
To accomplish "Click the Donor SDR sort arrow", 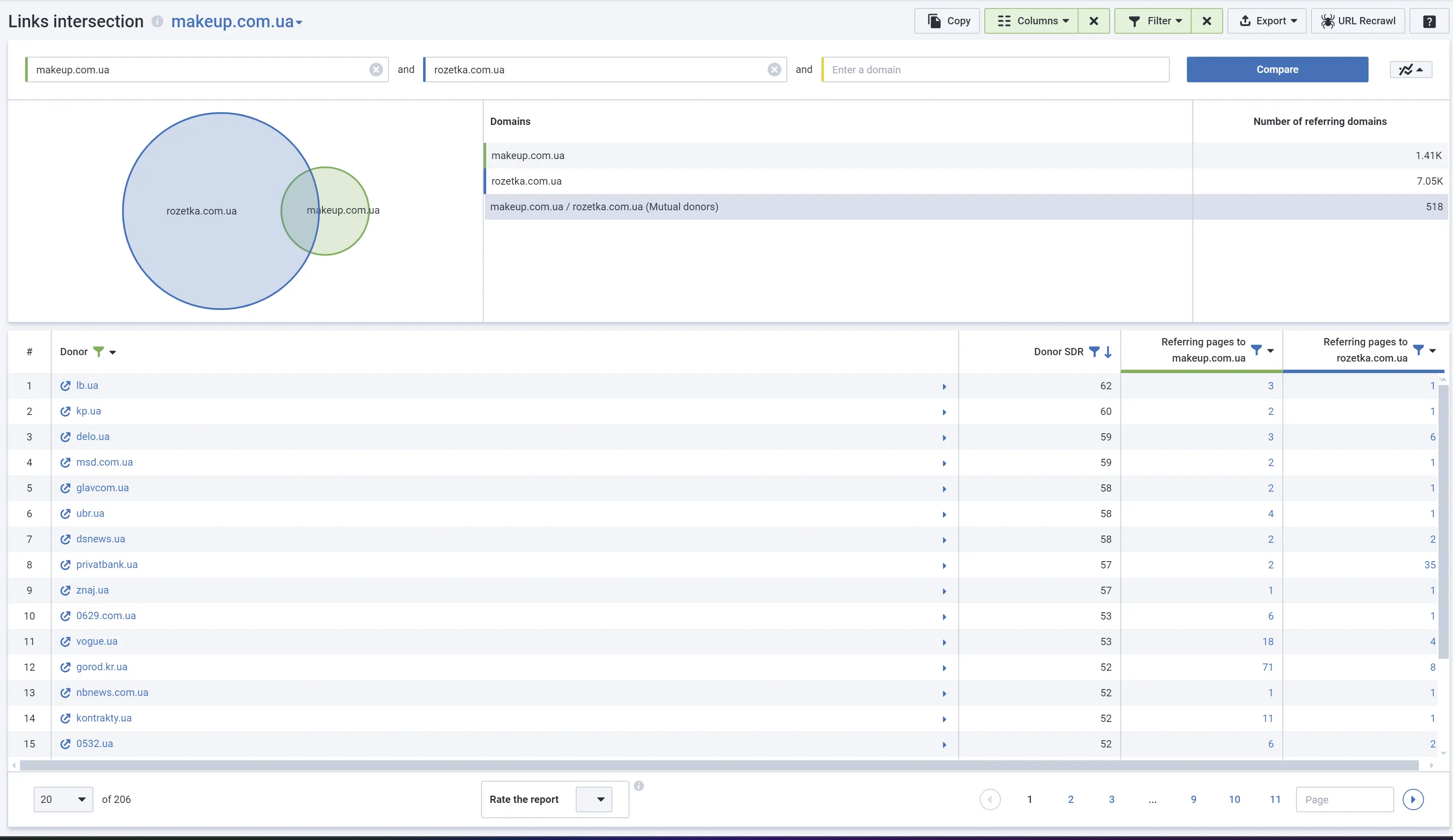I will click(1108, 352).
